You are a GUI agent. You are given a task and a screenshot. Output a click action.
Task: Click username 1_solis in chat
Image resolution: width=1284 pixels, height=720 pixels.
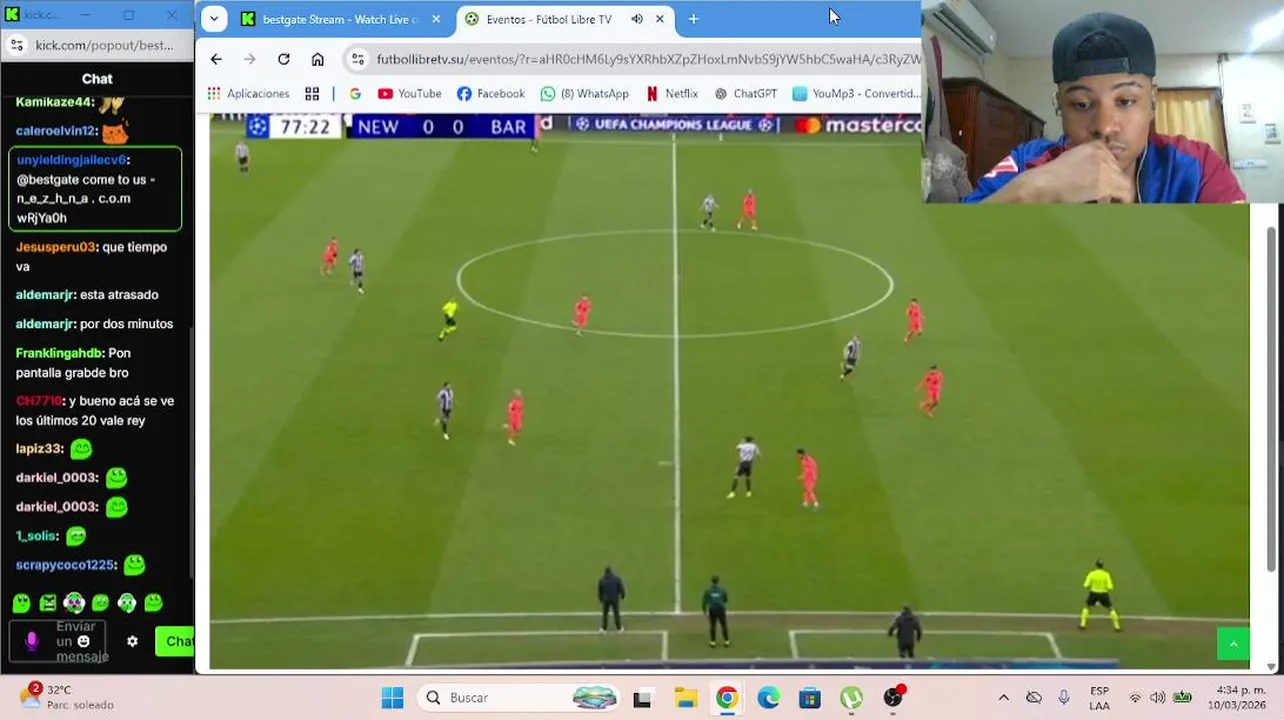(x=36, y=536)
